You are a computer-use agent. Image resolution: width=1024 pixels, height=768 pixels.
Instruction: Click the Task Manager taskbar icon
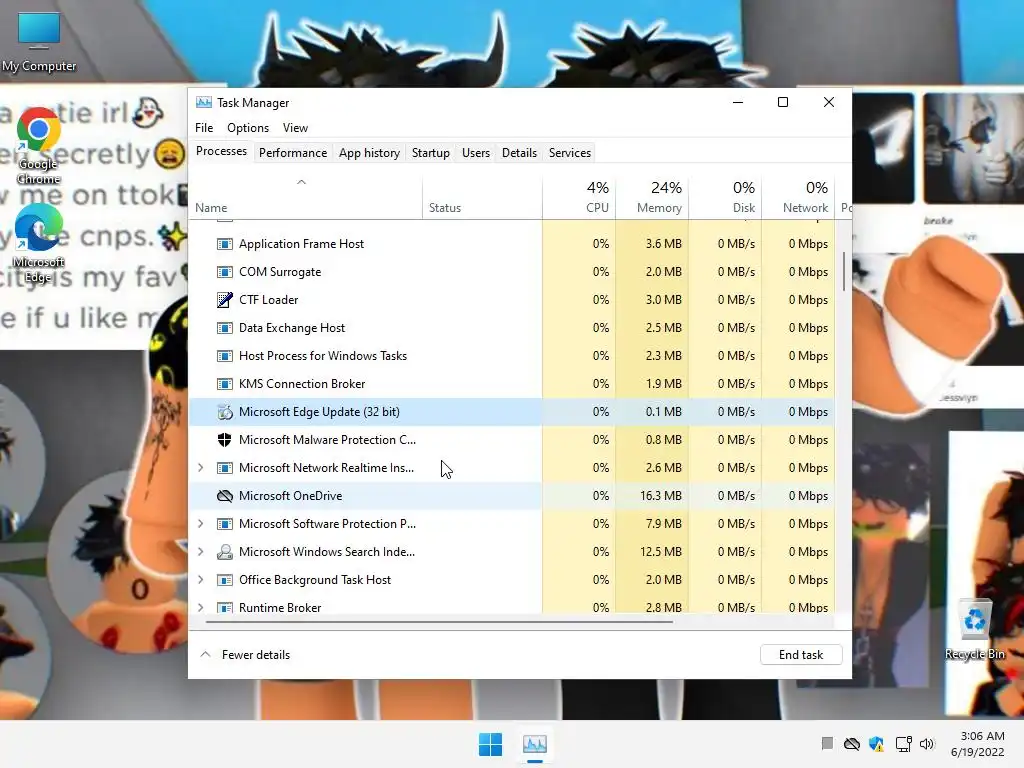[x=535, y=744]
